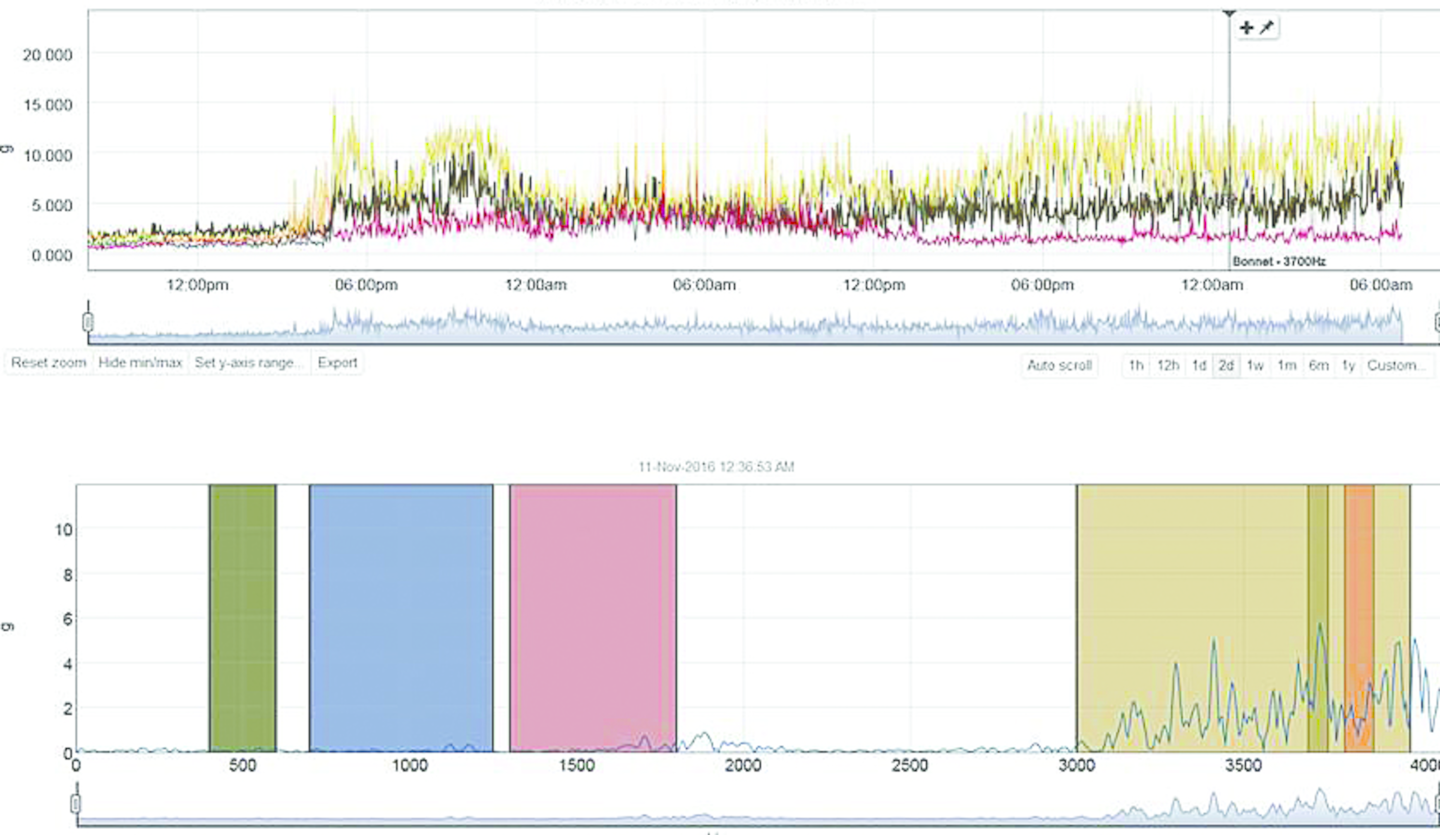Reset the chart zoom

point(48,363)
